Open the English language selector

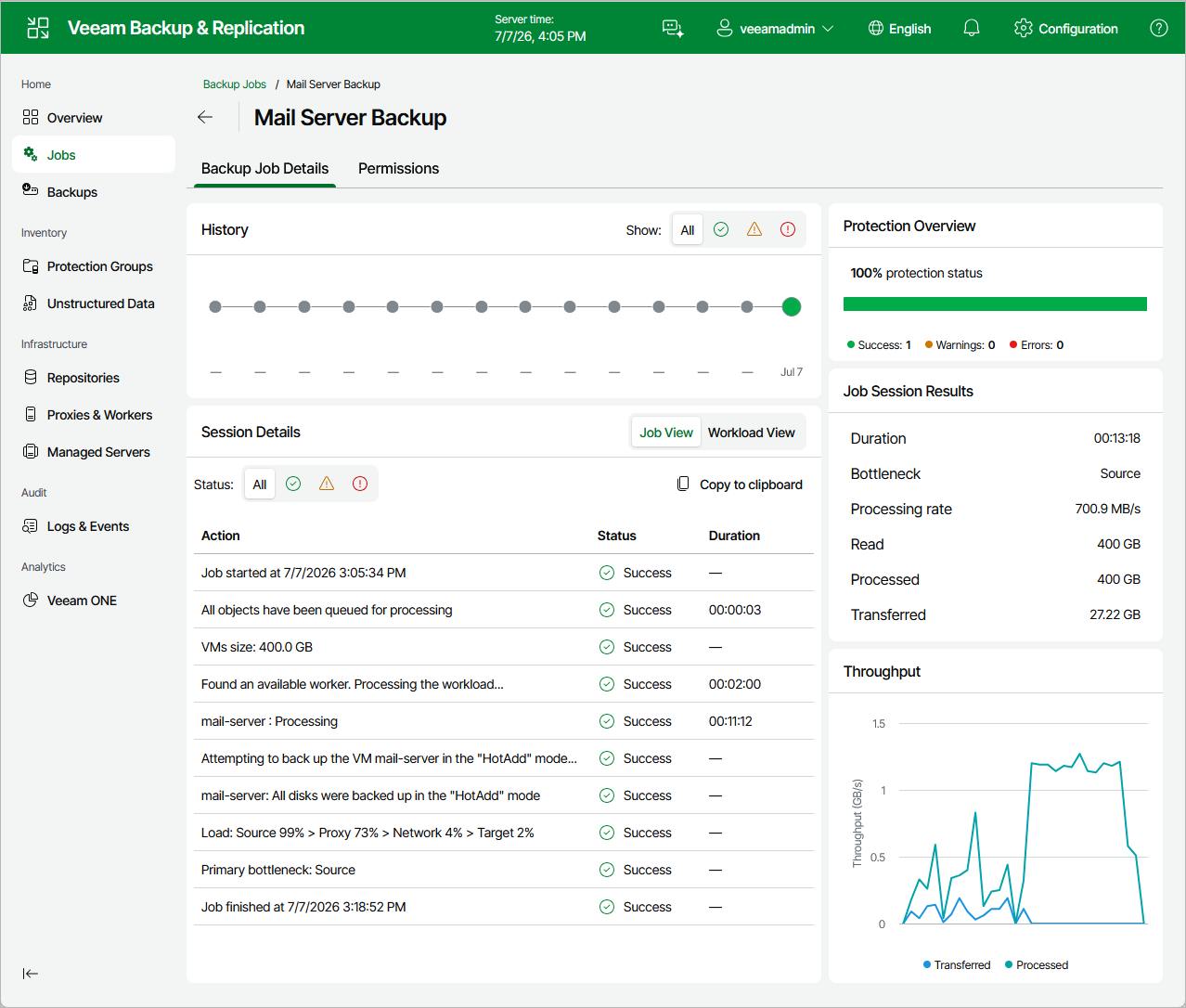[900, 29]
